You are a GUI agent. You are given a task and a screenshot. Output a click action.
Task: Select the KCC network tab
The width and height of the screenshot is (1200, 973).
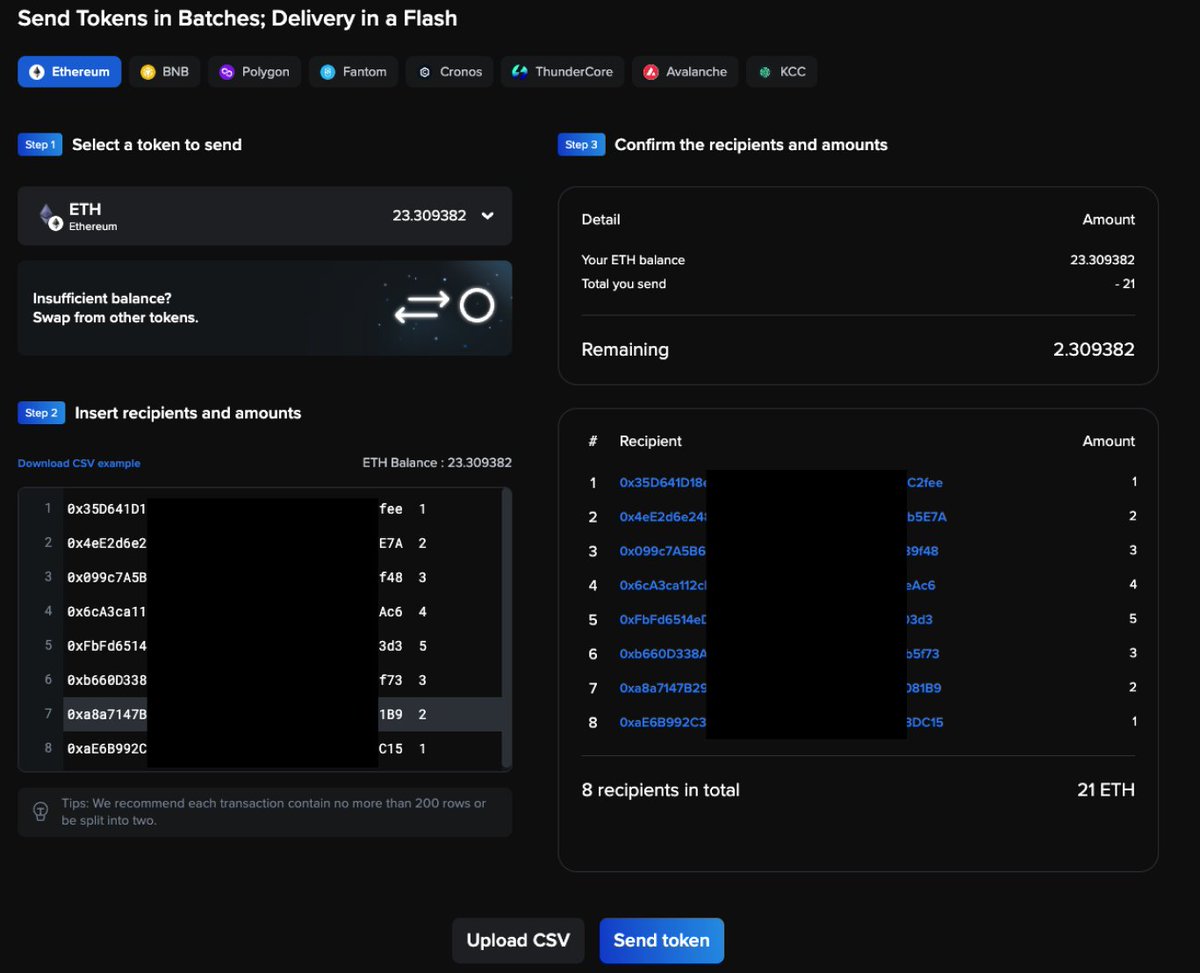(782, 72)
